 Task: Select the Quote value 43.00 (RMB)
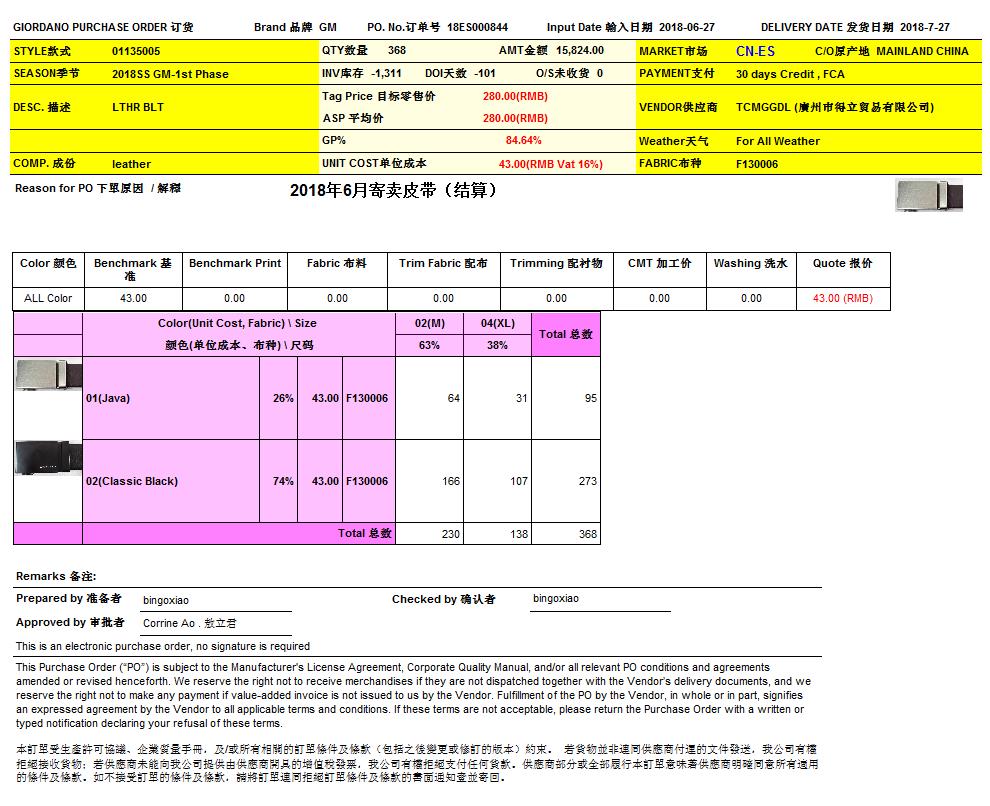tap(842, 298)
